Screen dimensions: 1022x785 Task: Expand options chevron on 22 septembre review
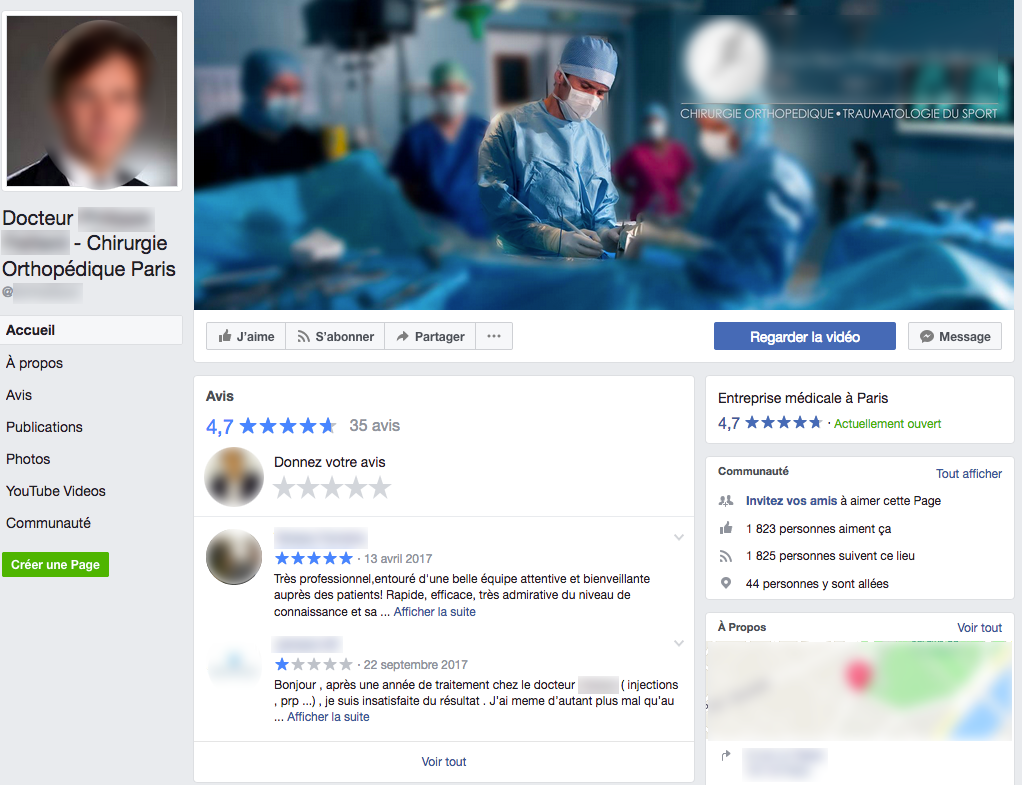point(679,643)
